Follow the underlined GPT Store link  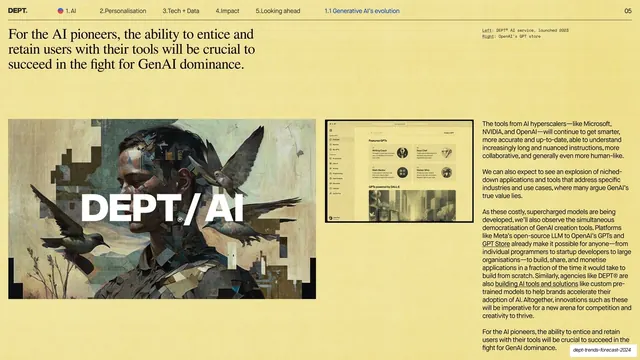(496, 244)
